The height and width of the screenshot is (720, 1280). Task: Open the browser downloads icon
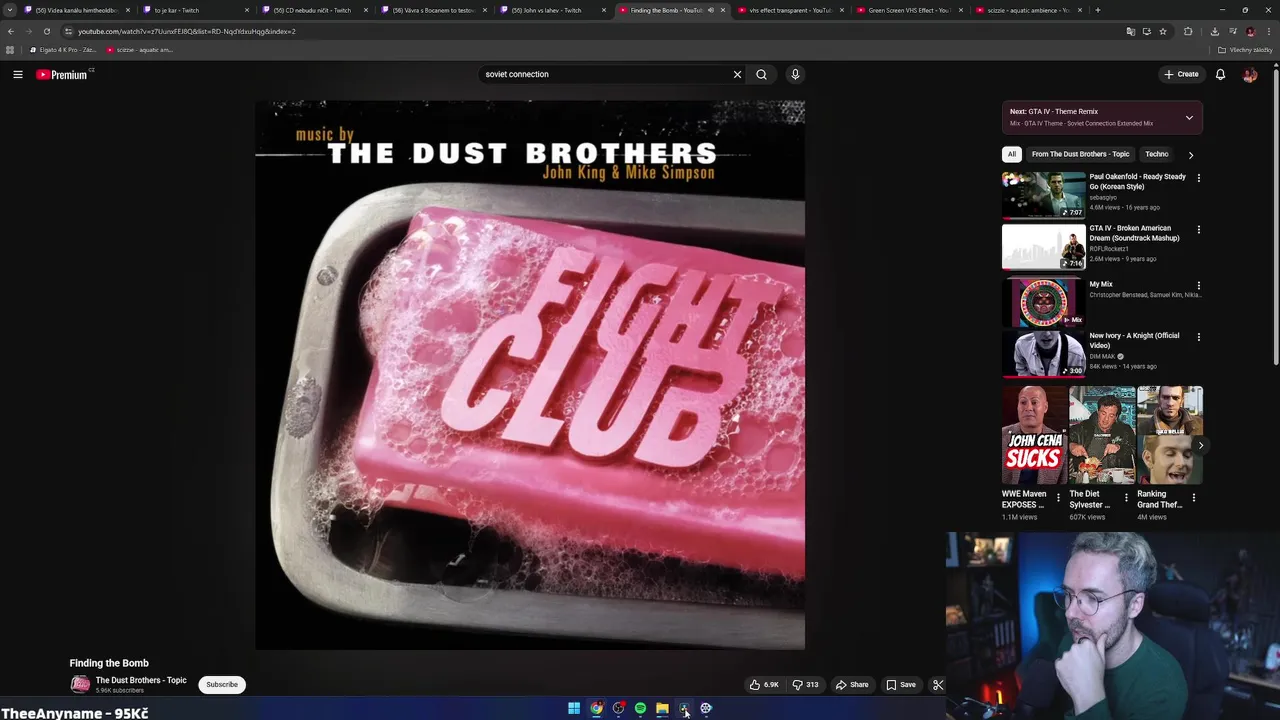pyautogui.click(x=1214, y=31)
